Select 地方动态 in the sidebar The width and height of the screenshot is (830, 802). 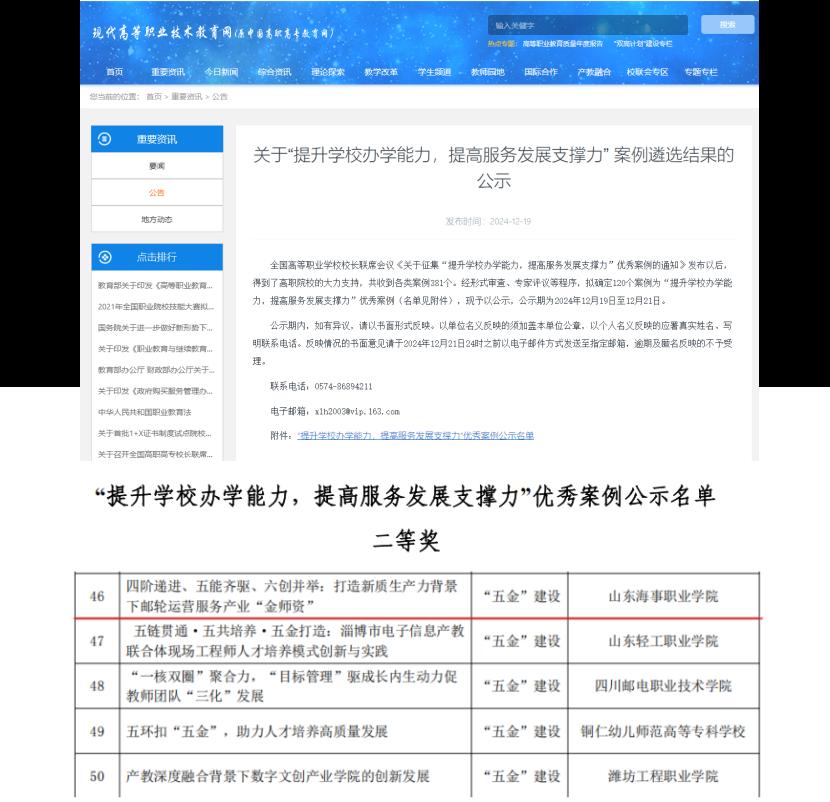(157, 219)
